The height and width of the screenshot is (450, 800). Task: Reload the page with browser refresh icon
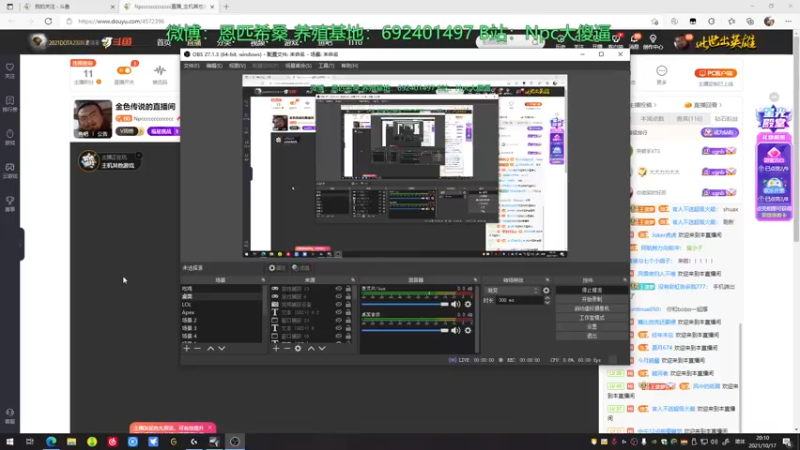click(48, 21)
